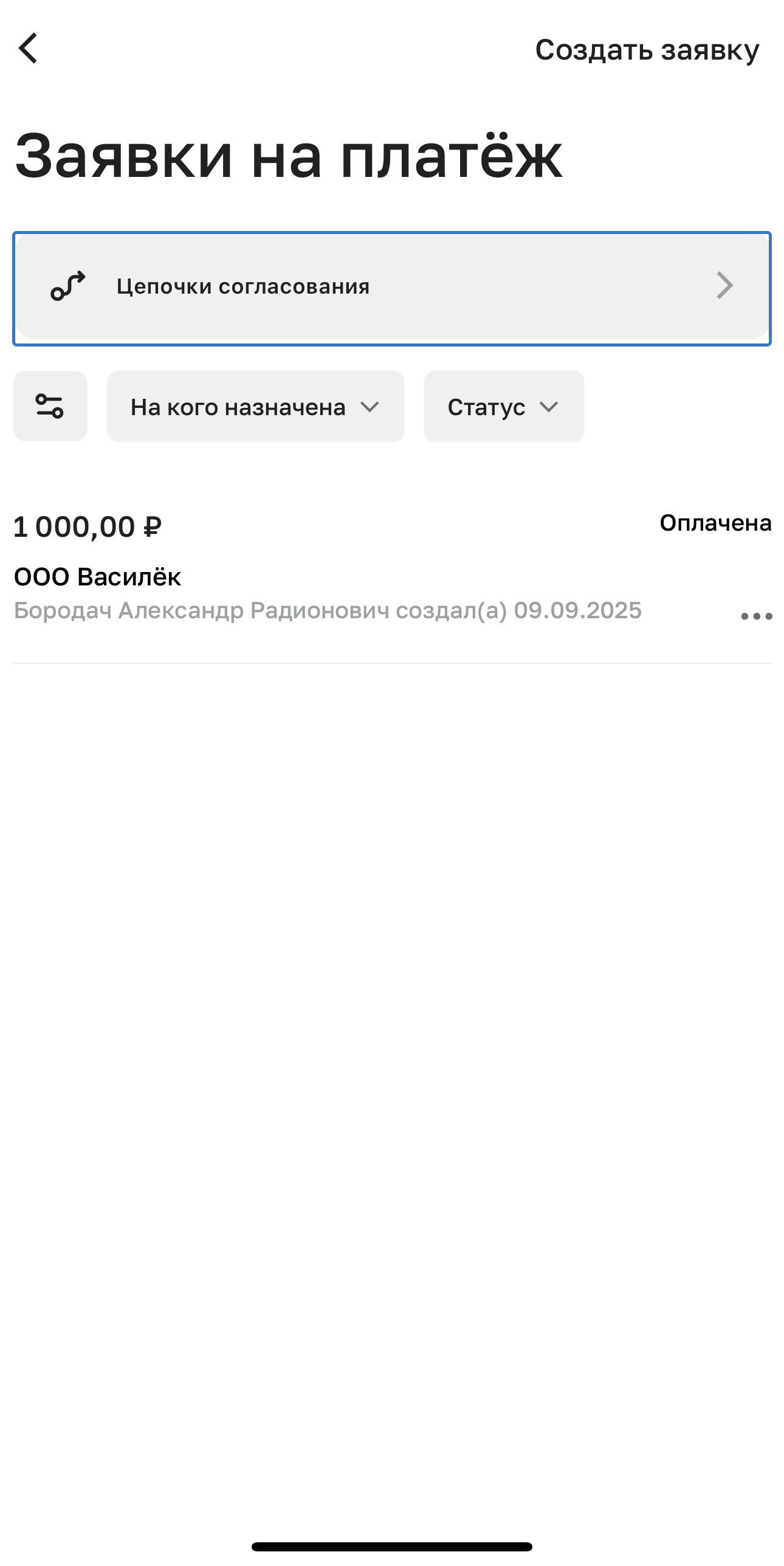Open Цепочки согласования by its label
This screenshot has width=784, height=1566.
[x=243, y=286]
